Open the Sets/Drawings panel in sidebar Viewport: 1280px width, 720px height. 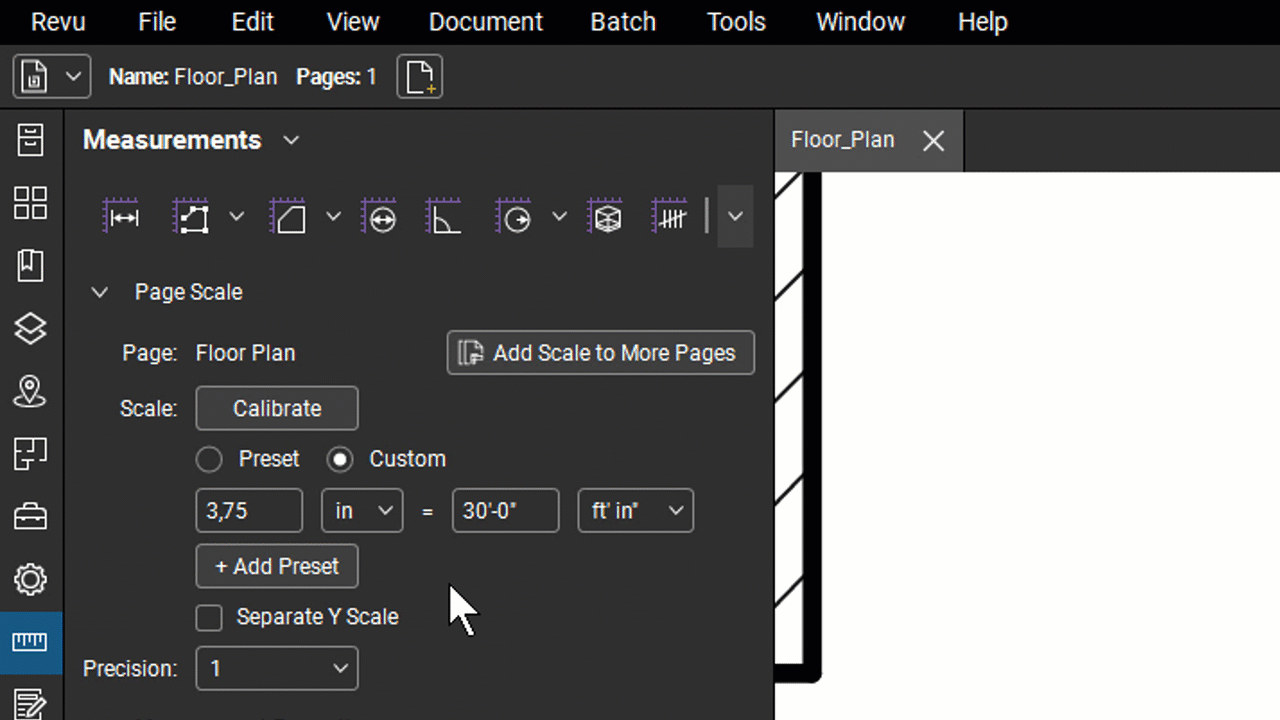[30, 453]
